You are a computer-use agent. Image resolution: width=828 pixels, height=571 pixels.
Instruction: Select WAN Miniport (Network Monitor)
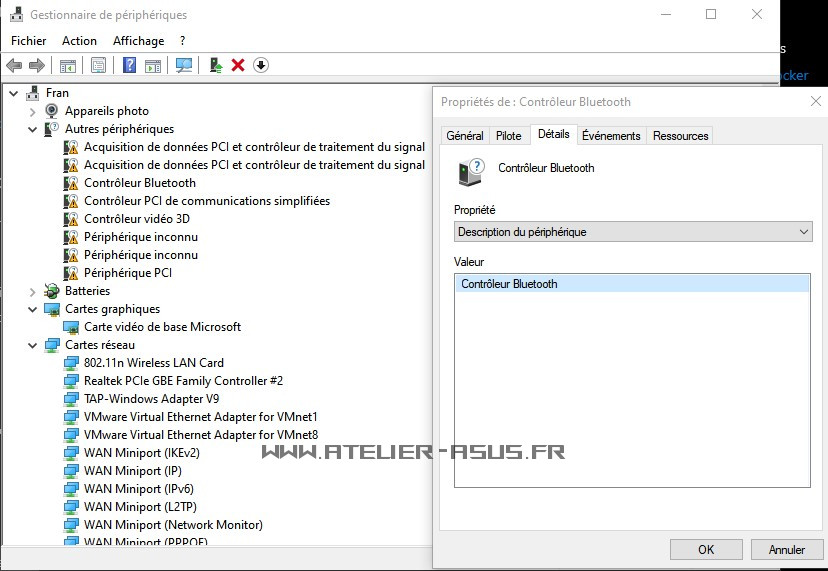173,525
